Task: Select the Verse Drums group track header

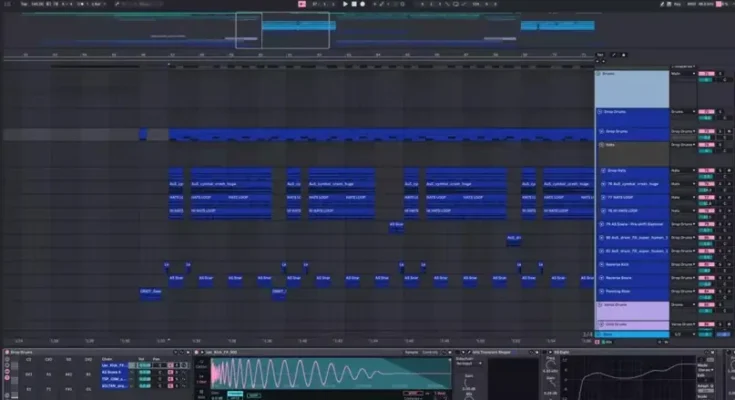Action: 630,303
